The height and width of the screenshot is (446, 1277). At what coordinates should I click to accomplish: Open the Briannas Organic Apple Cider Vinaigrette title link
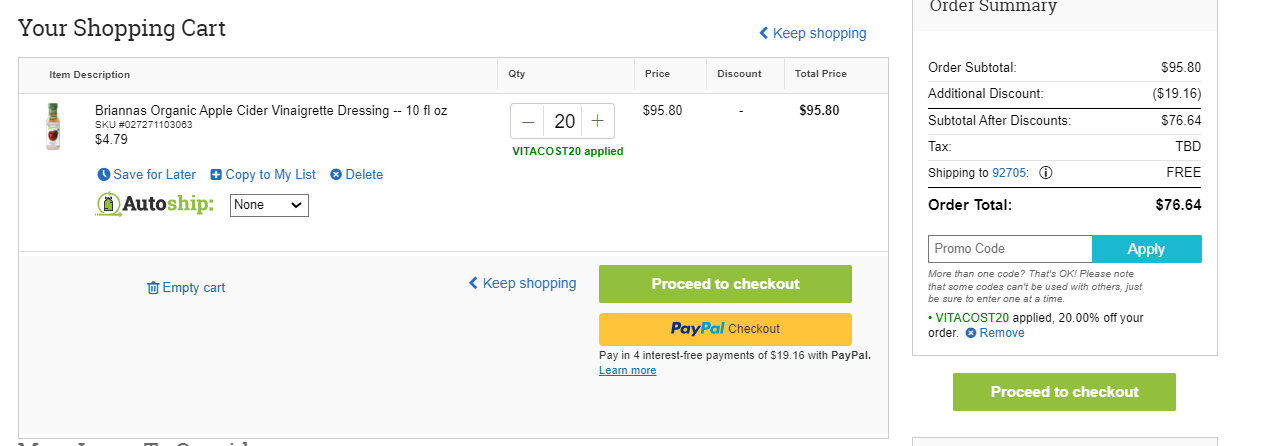point(271,111)
